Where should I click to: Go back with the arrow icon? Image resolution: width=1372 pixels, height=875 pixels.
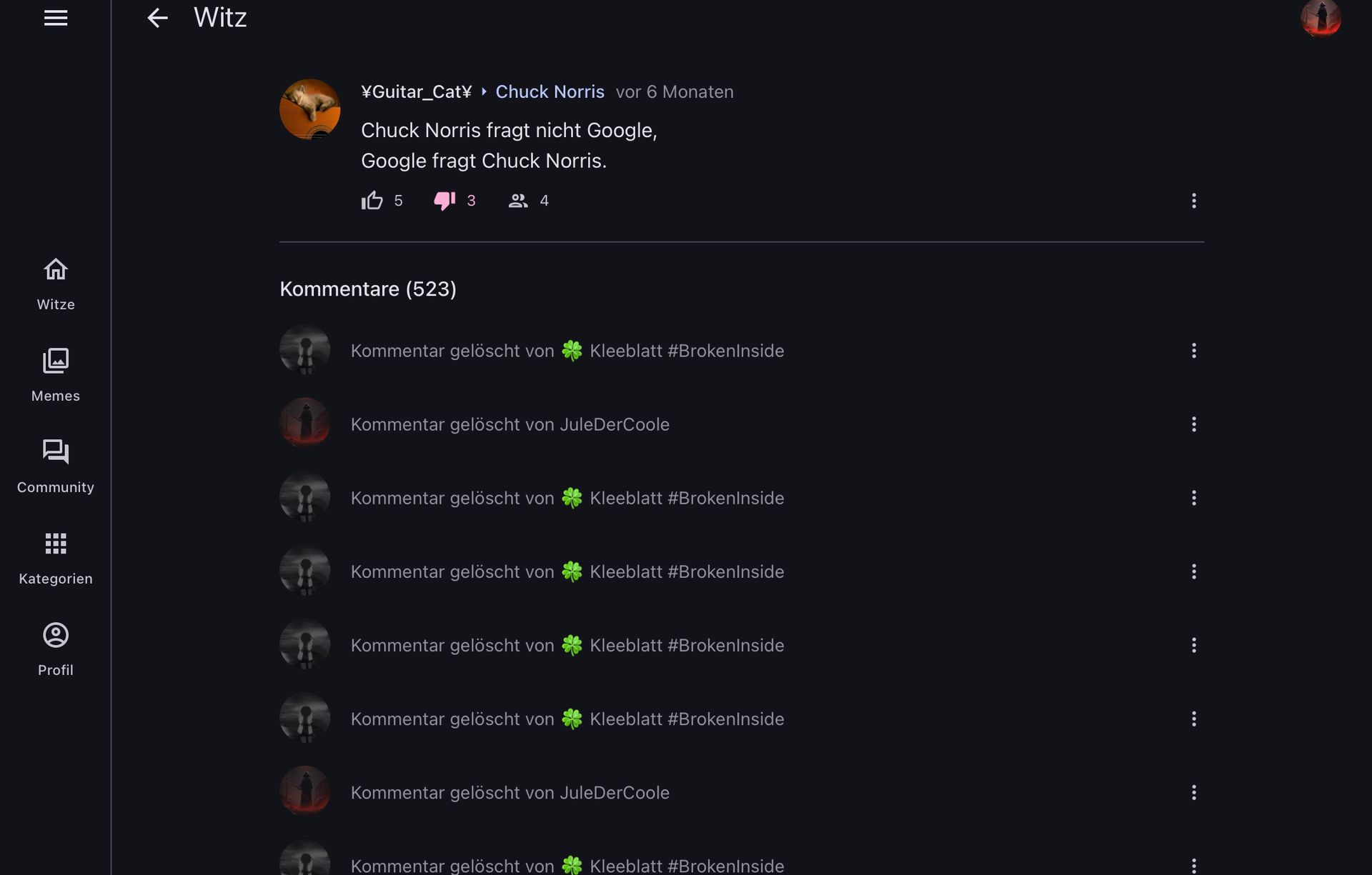point(157,18)
